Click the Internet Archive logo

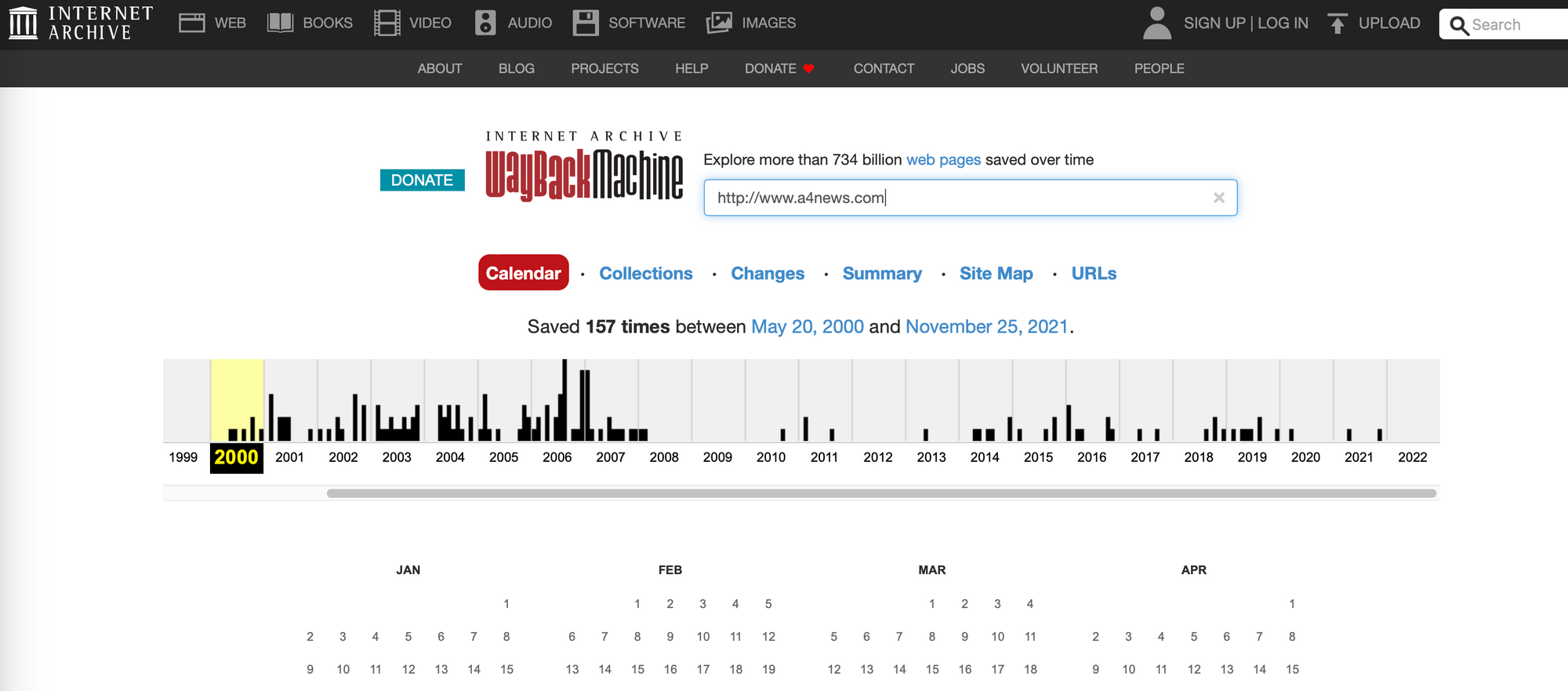click(x=81, y=23)
